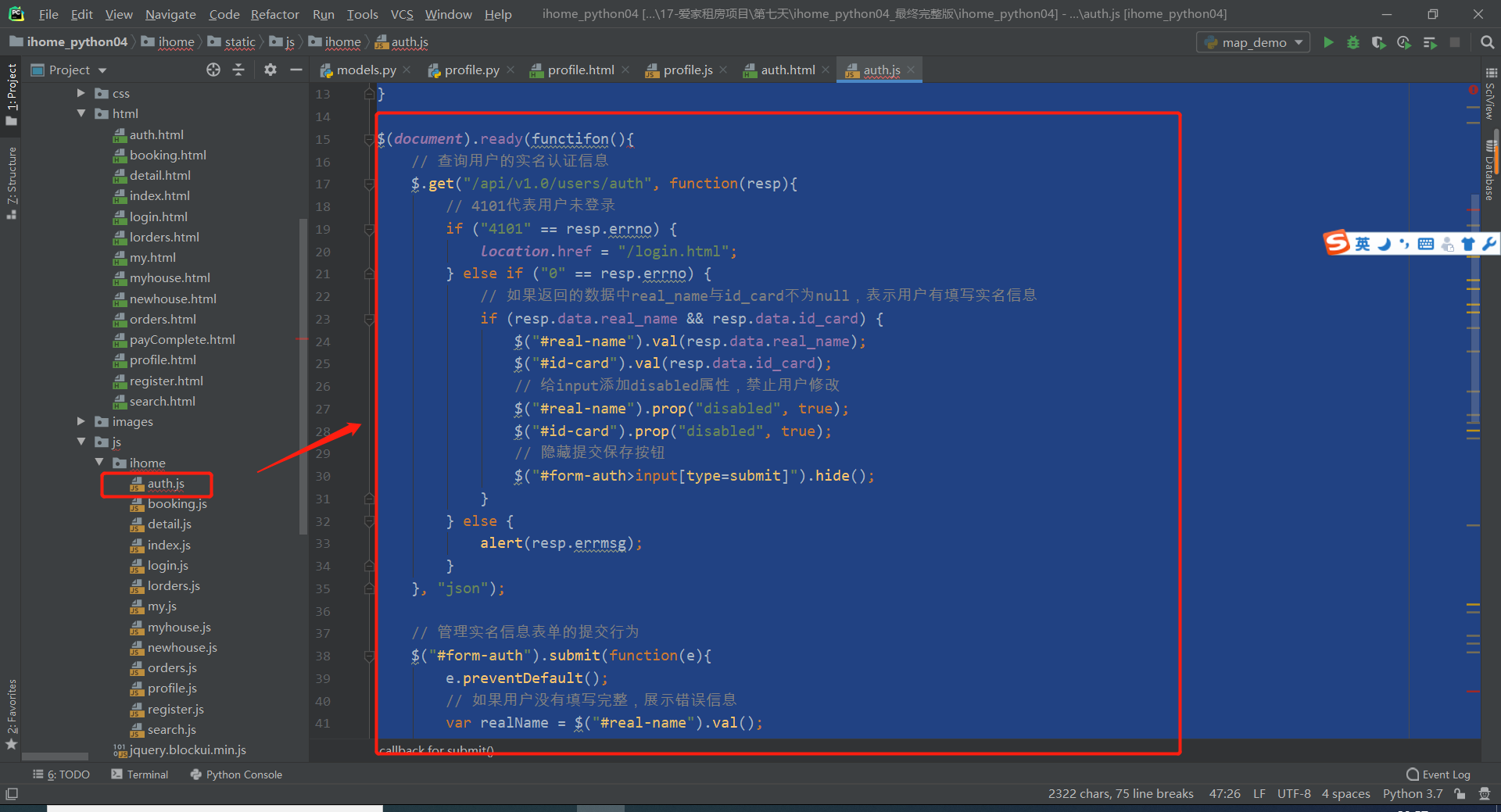Collapse the html folder

point(81,113)
